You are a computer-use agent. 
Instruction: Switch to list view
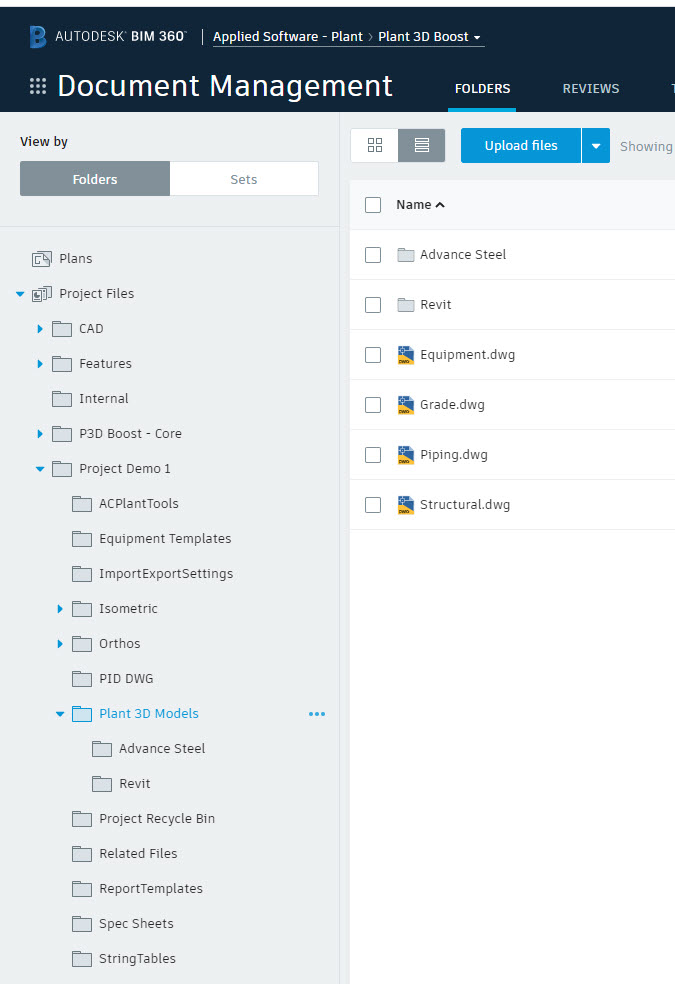tap(421, 146)
